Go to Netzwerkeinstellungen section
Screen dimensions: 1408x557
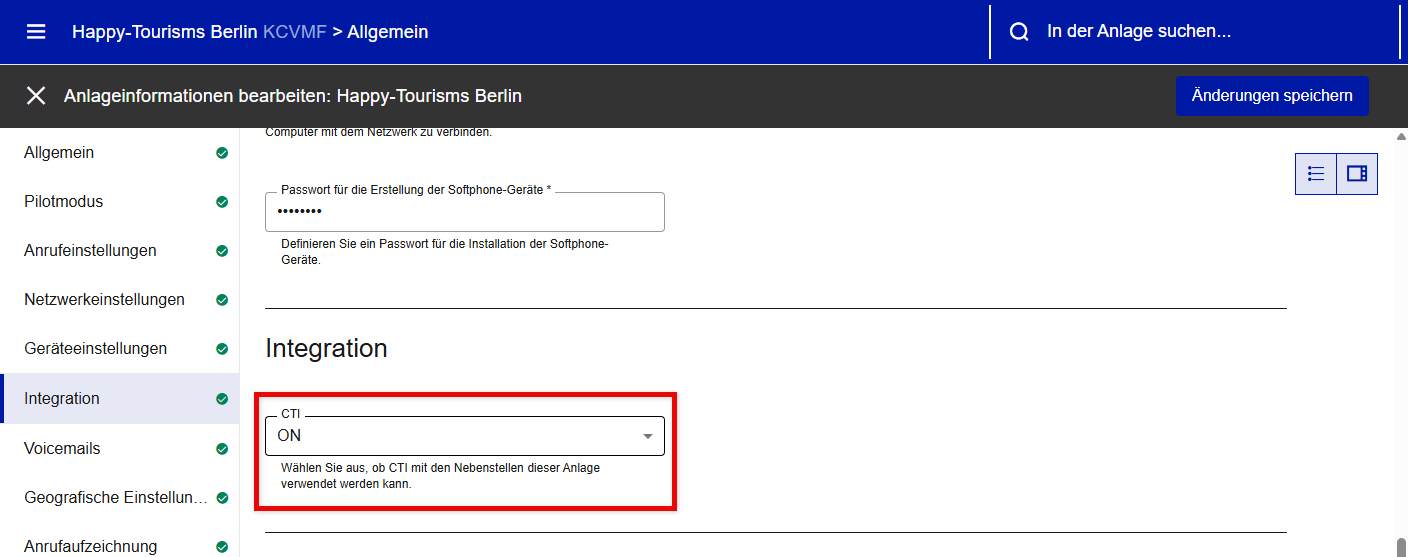tap(104, 299)
